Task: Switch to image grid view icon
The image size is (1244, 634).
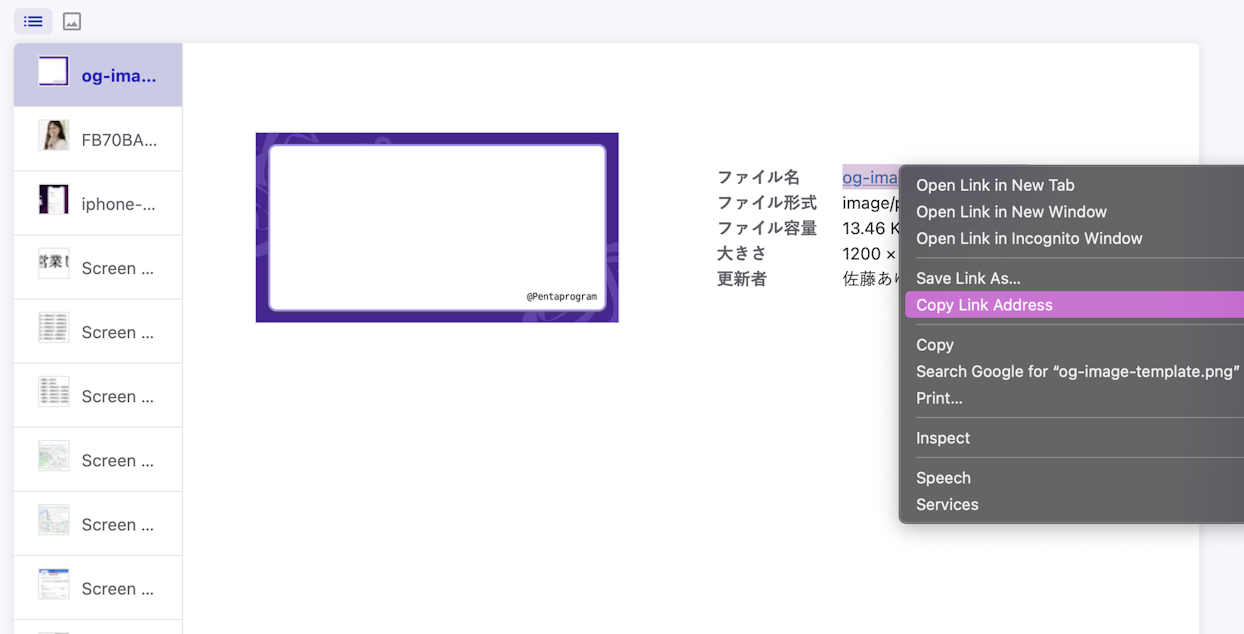Action: tap(72, 21)
